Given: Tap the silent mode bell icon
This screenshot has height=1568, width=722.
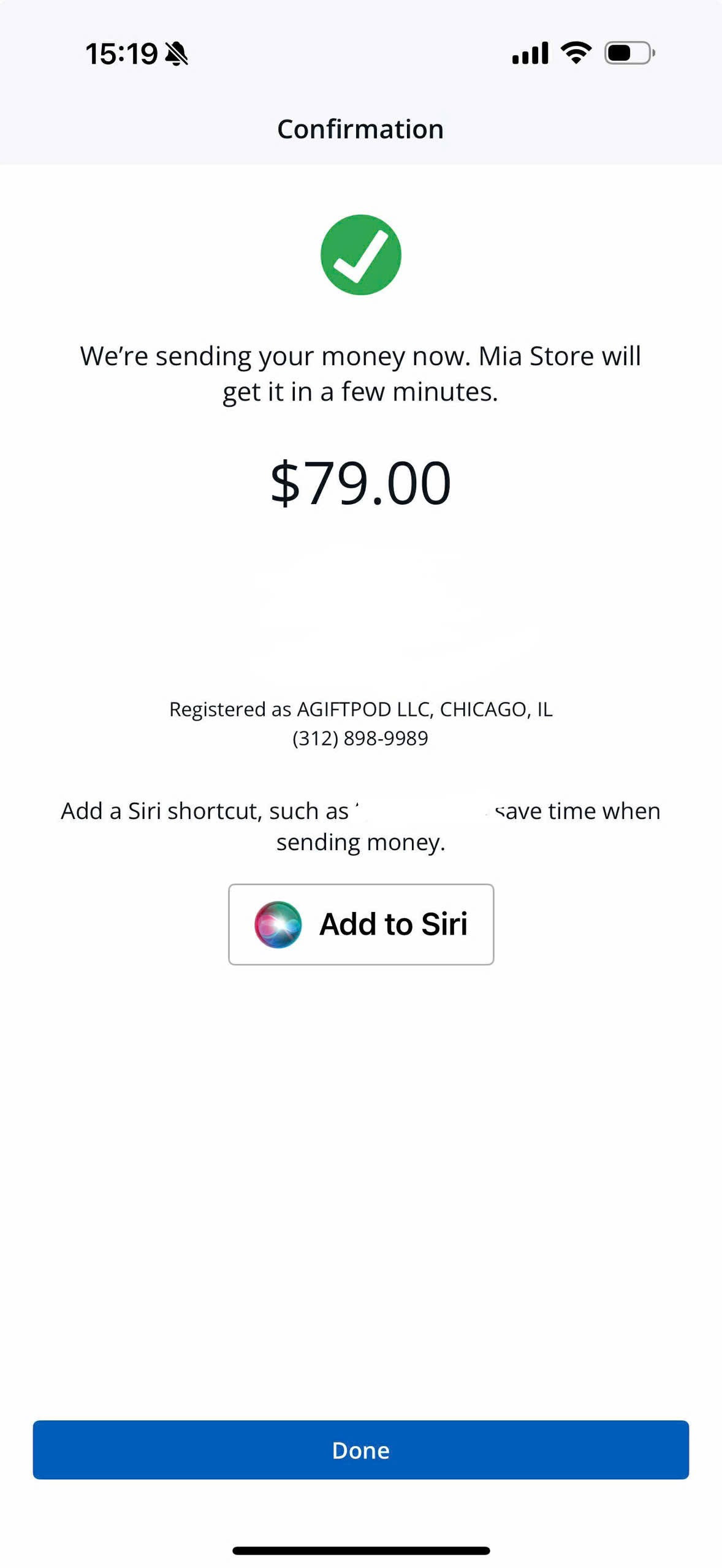Looking at the screenshot, I should [x=177, y=54].
